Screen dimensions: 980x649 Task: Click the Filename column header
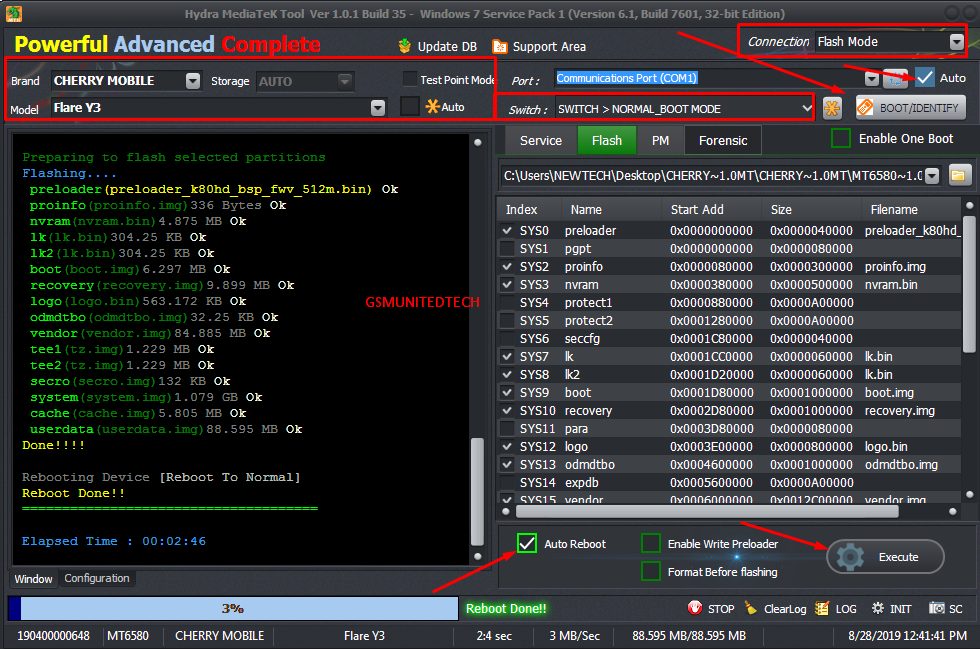click(894, 209)
